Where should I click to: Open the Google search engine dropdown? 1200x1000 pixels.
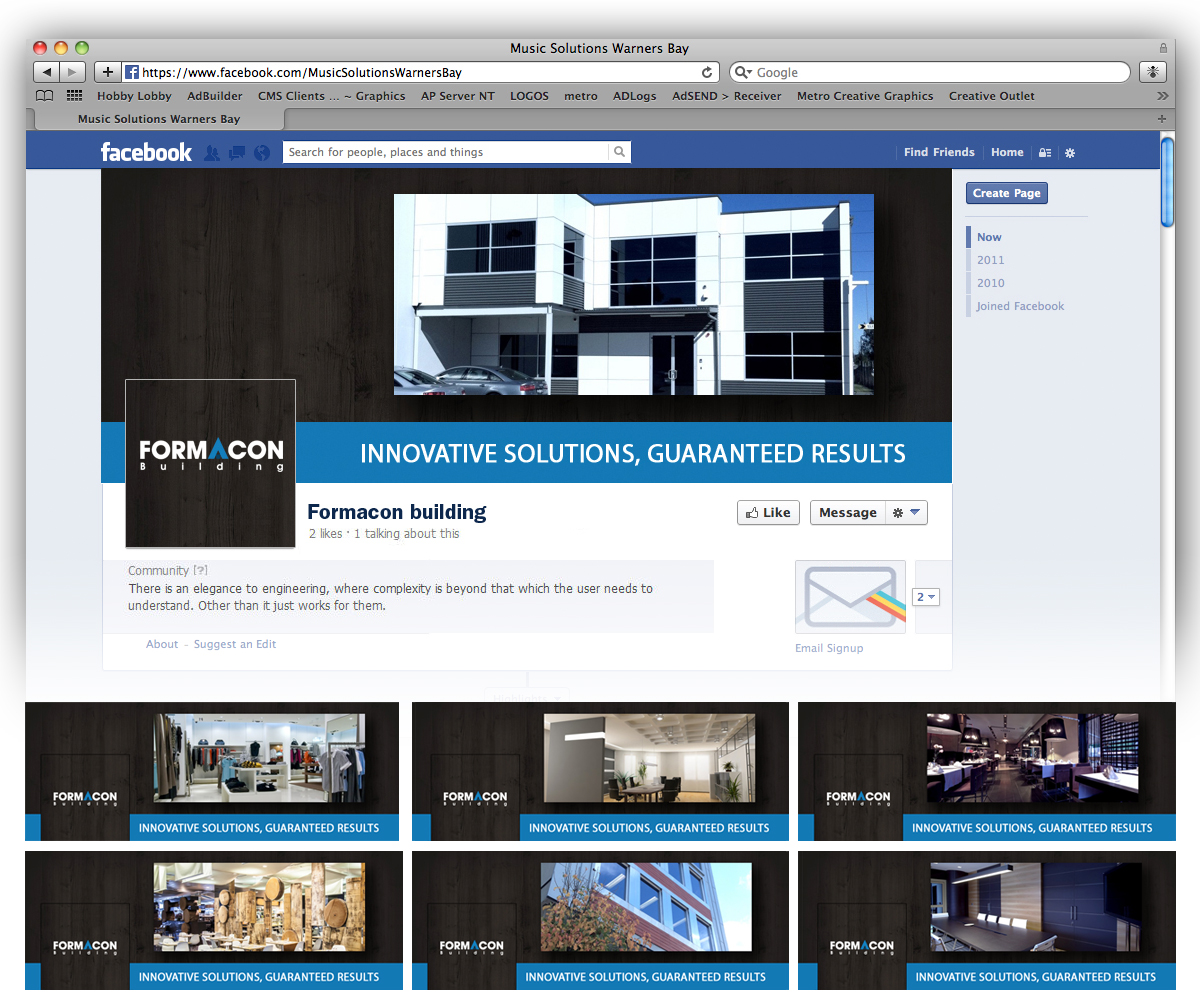click(x=742, y=73)
